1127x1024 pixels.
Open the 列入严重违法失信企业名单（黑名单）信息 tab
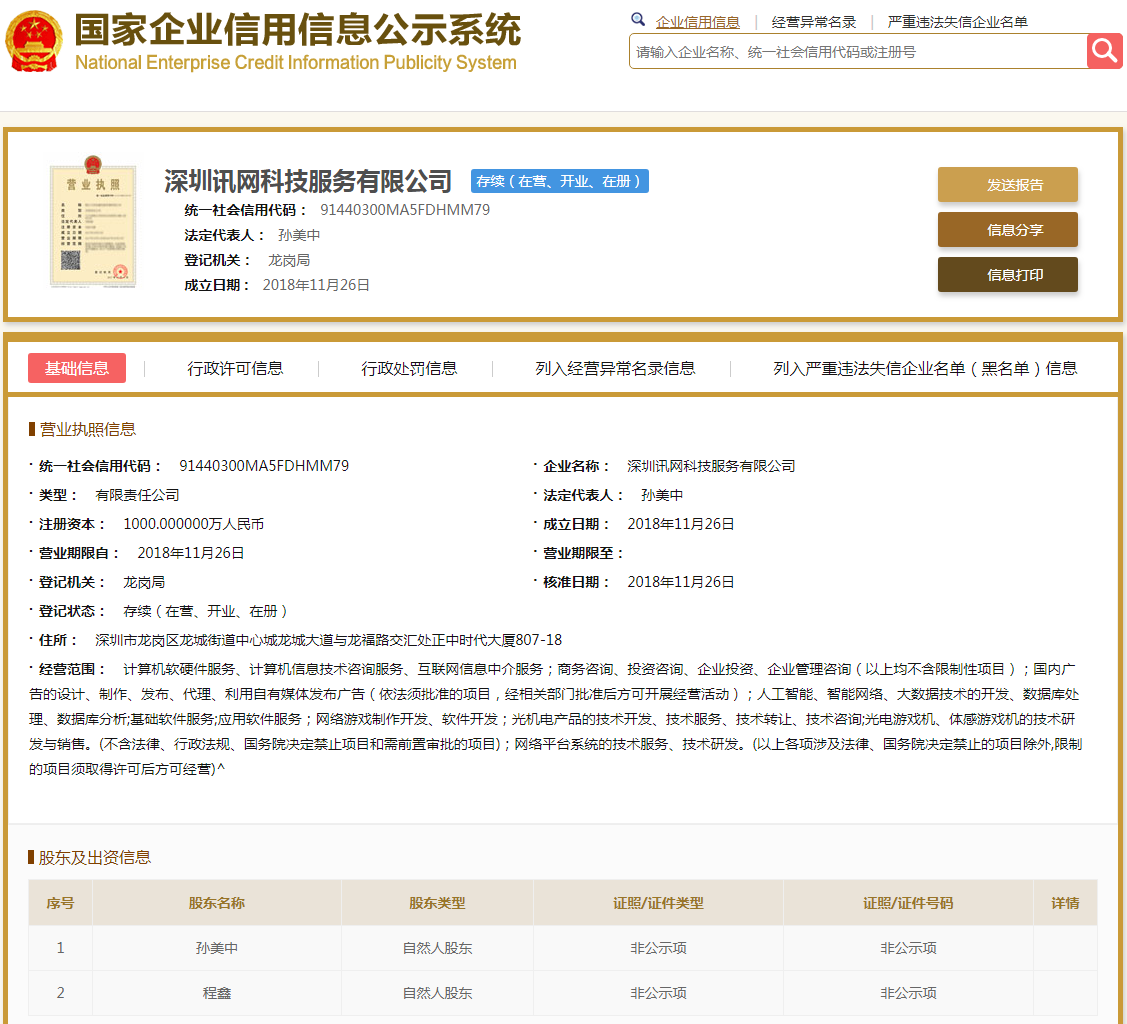(x=925, y=368)
